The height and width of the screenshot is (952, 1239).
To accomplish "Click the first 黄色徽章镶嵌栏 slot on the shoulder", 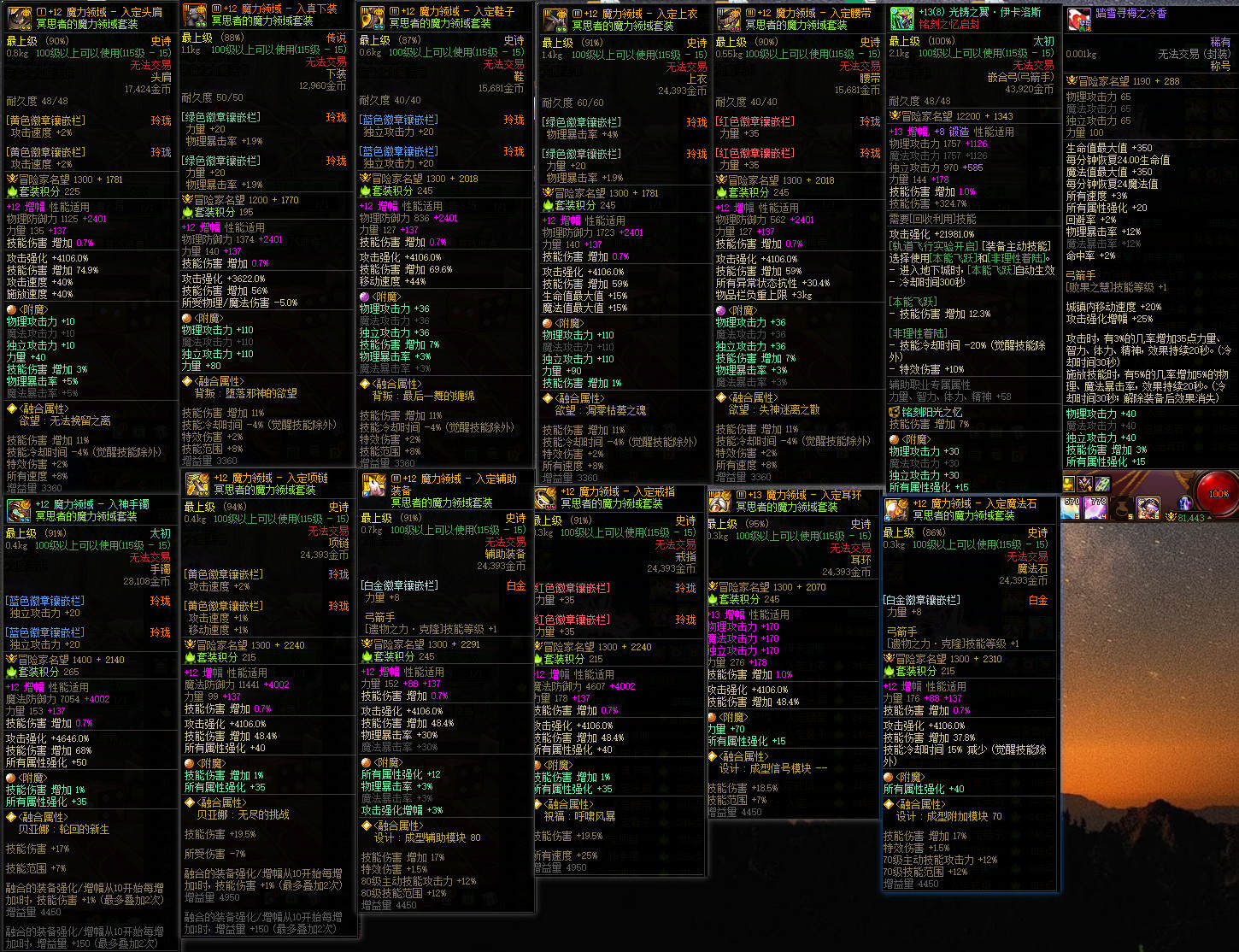I will coord(46,121).
